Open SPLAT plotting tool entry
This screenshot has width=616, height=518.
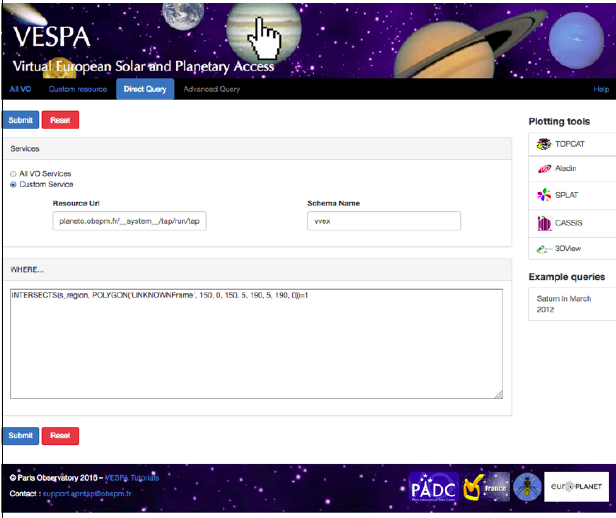click(x=572, y=195)
